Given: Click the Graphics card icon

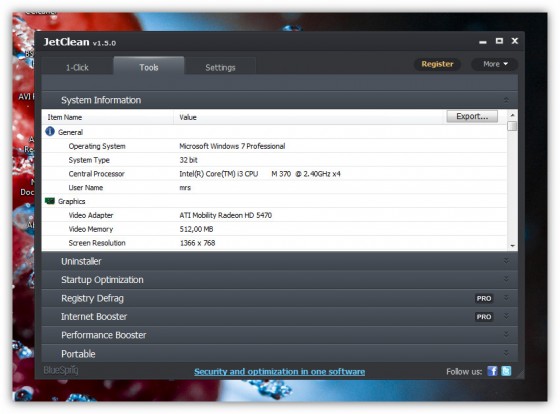Looking at the screenshot, I should (x=50, y=201).
